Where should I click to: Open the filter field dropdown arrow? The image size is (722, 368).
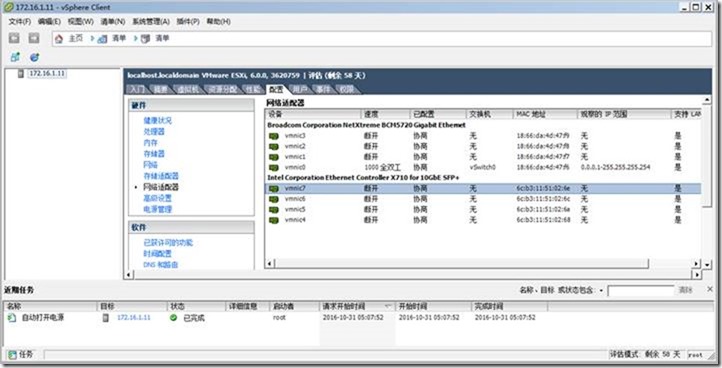(601, 291)
